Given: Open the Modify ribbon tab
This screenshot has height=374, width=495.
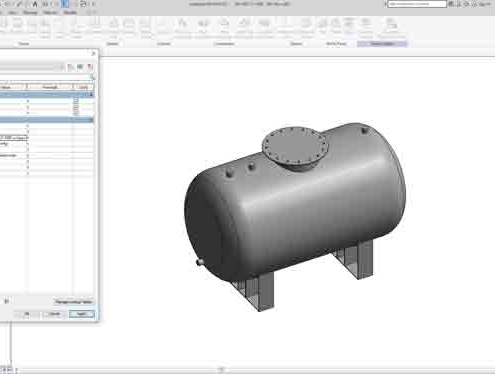Looking at the screenshot, I should [x=70, y=12].
